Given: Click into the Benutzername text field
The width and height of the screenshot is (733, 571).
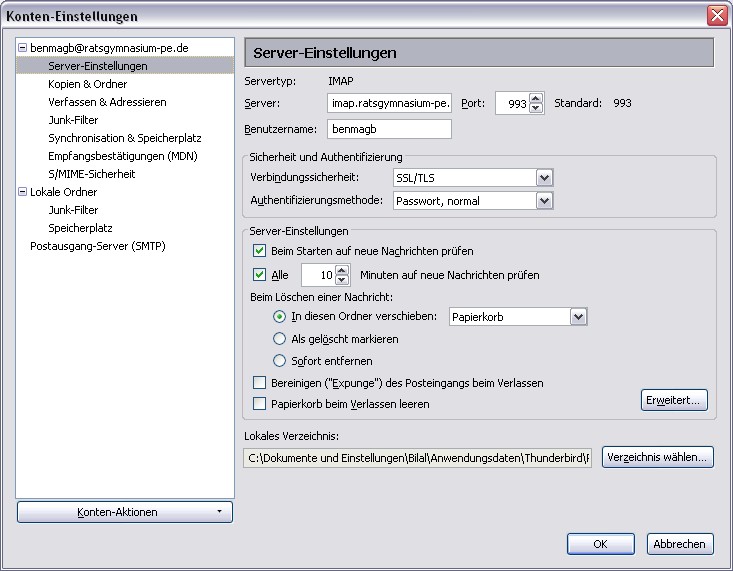Looking at the screenshot, I should (389, 129).
